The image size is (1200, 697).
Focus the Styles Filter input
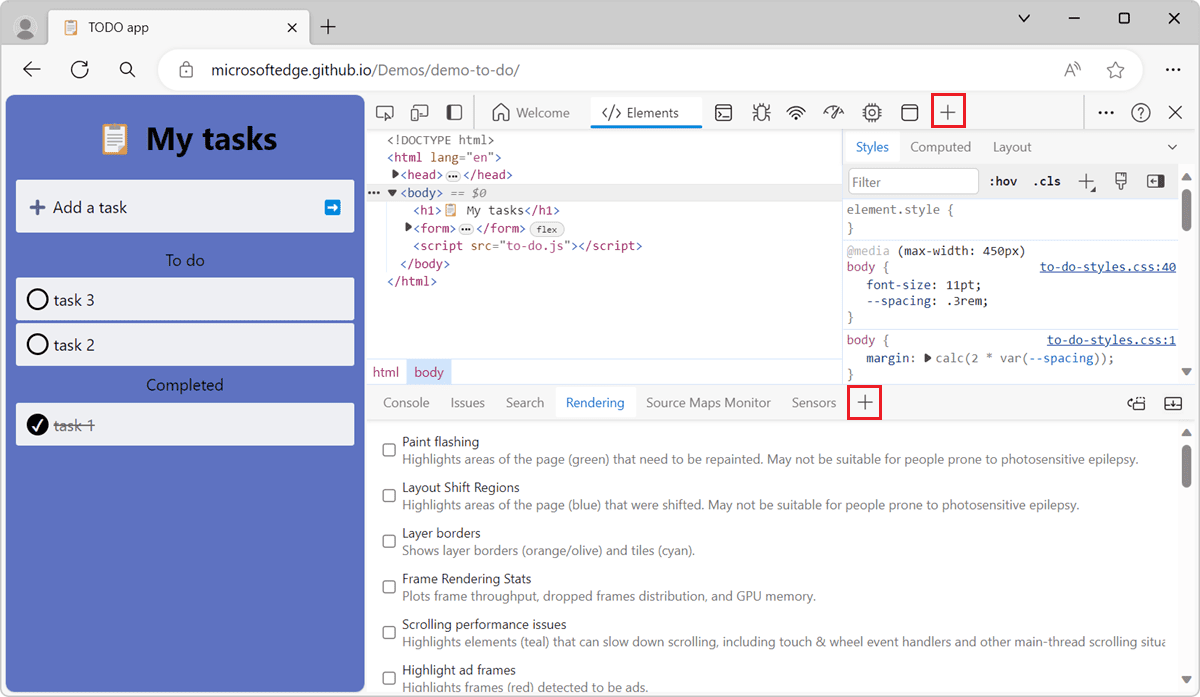coord(913,181)
